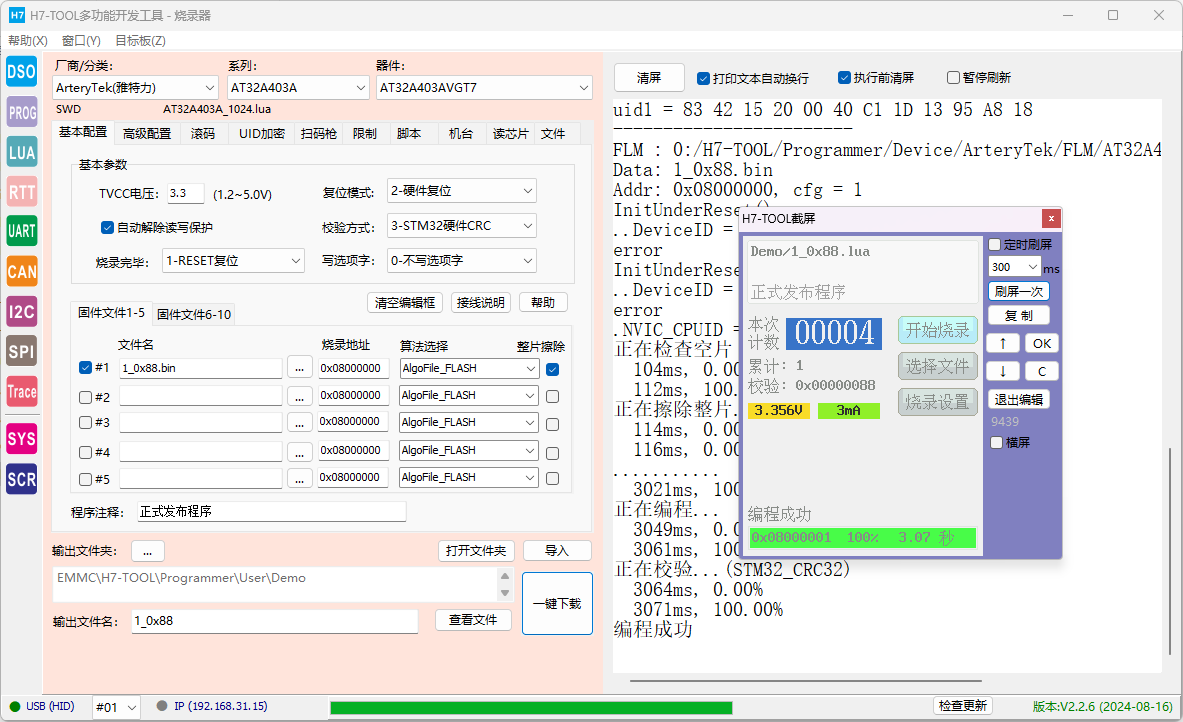Image resolution: width=1183 pixels, height=722 pixels.
Task: Open the LUA script sidebar tool
Action: (x=21, y=152)
